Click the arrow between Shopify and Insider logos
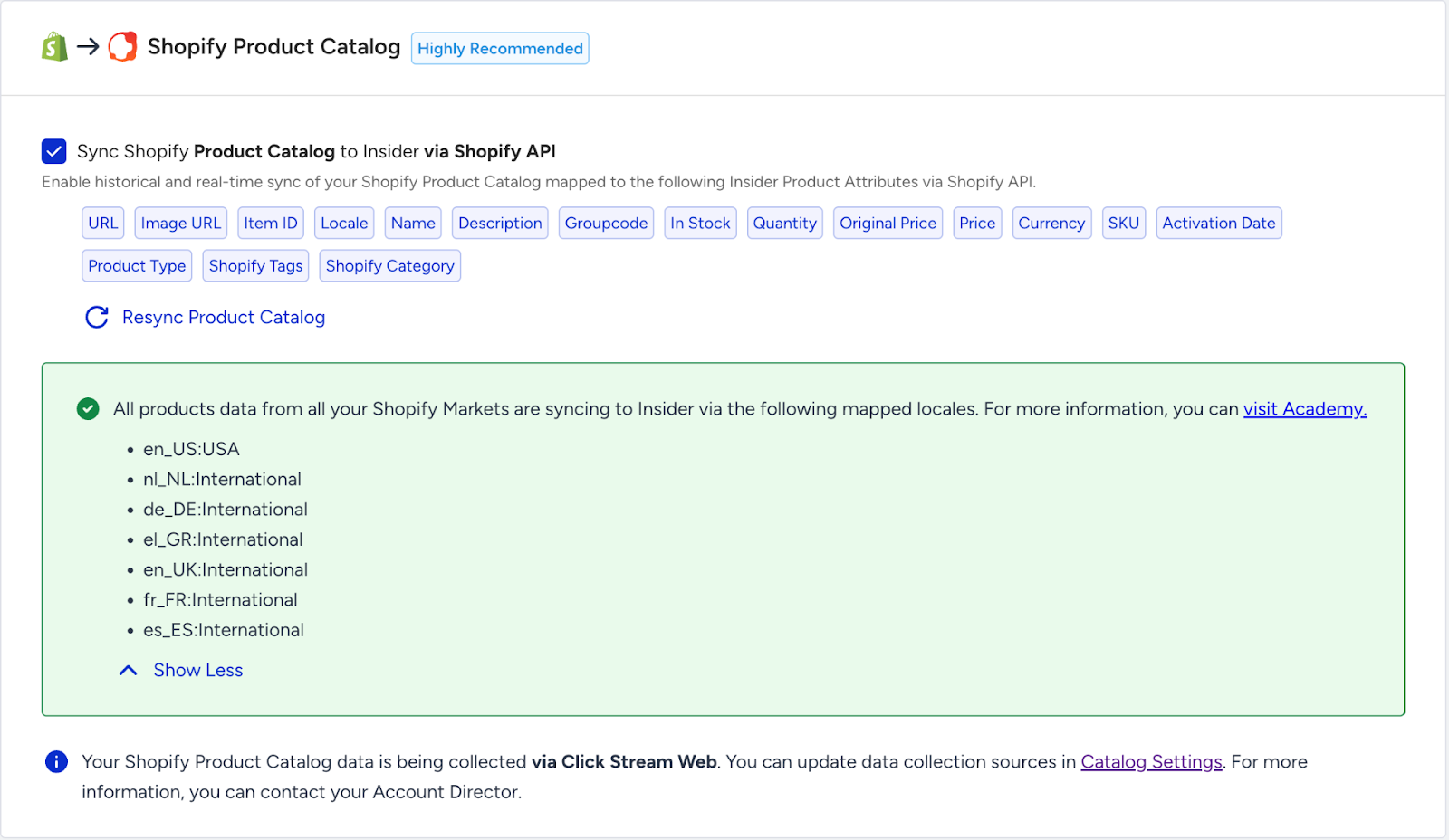1449x840 pixels. point(88,47)
